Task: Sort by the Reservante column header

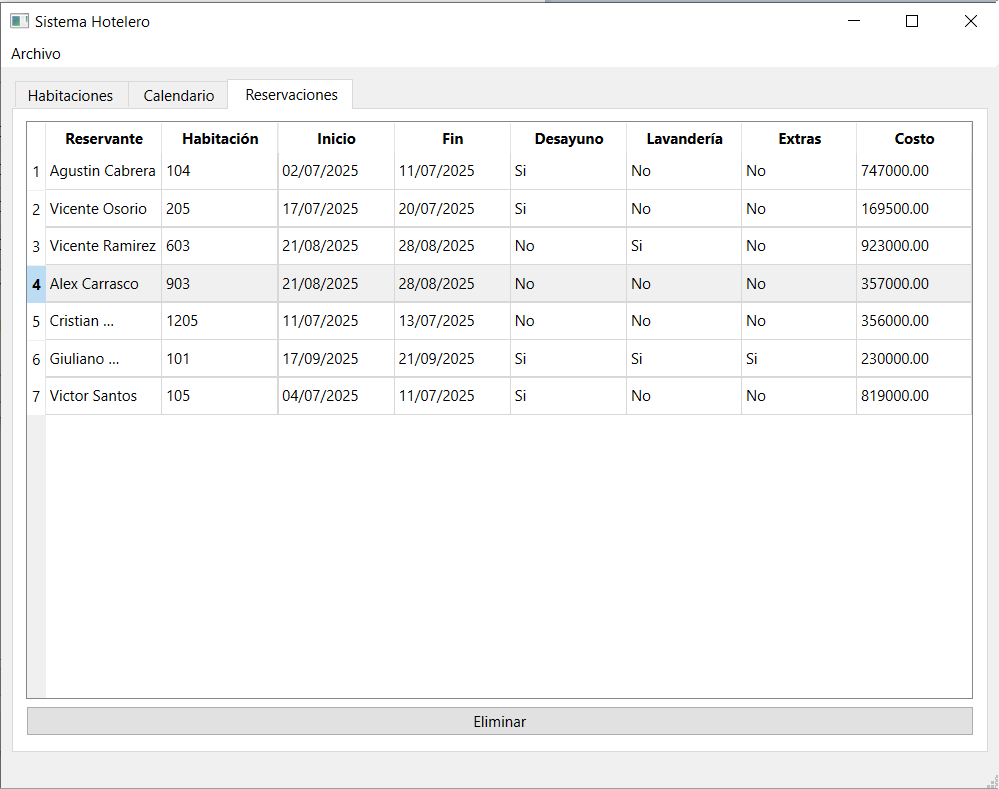Action: click(x=104, y=138)
